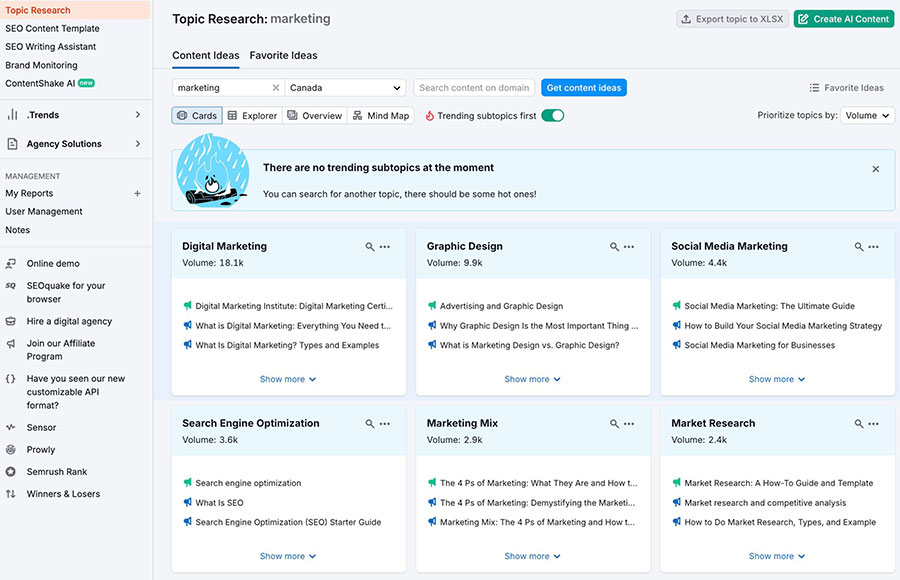Click the Prowly icon in sidebar
The width and height of the screenshot is (900, 580).
click(10, 450)
